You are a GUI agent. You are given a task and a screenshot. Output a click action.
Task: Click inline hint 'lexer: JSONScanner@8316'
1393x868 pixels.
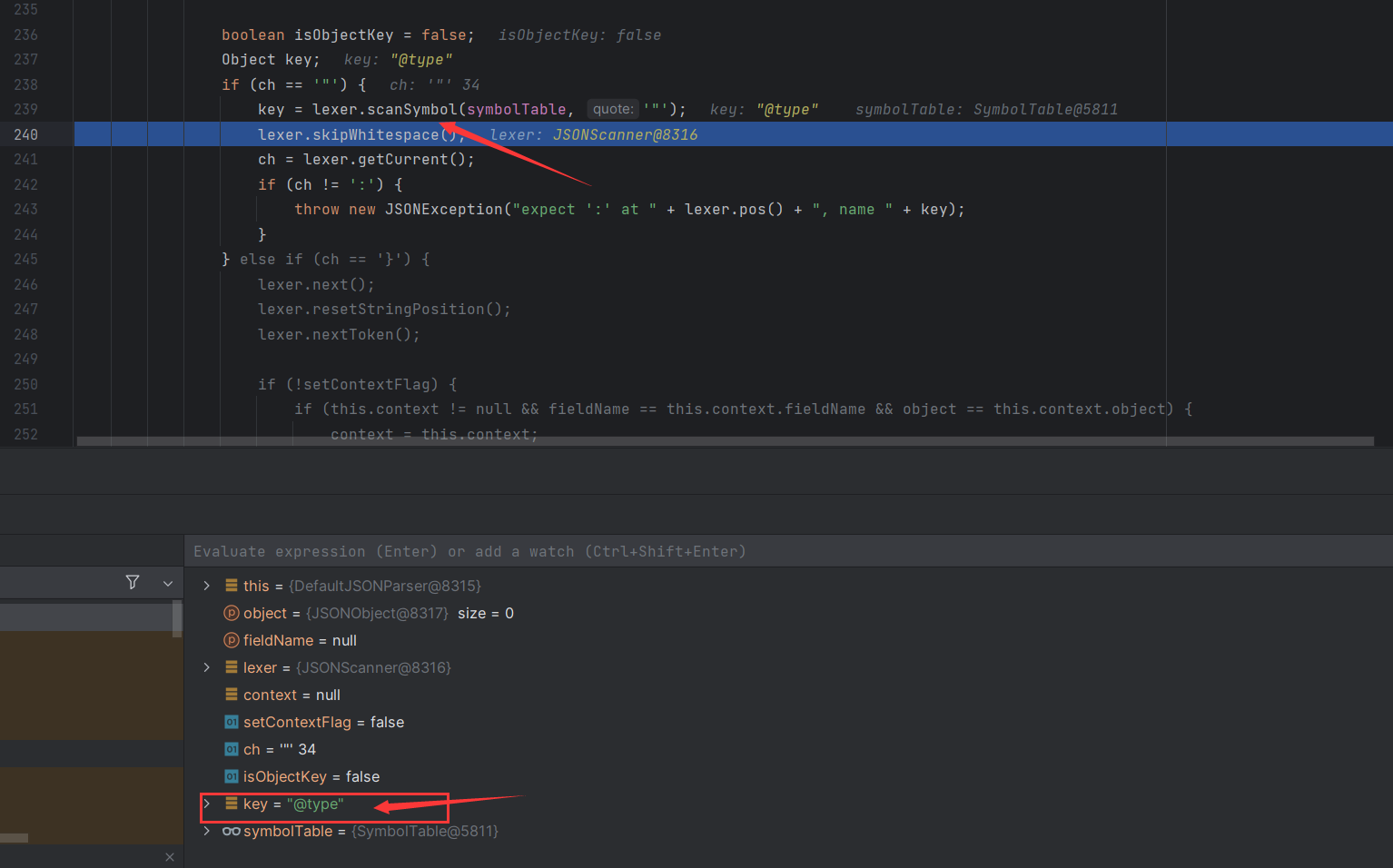coord(594,134)
